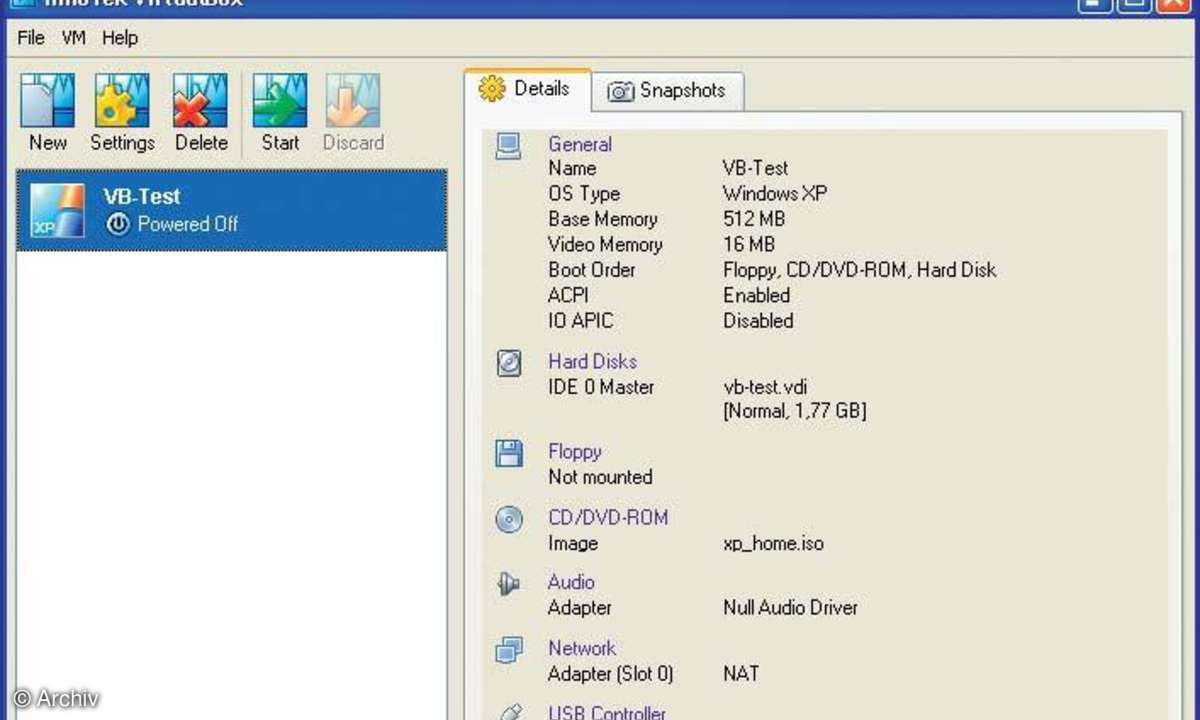Click the Null Audio Driver value
The width and height of the screenshot is (1200, 720).
[x=790, y=607]
